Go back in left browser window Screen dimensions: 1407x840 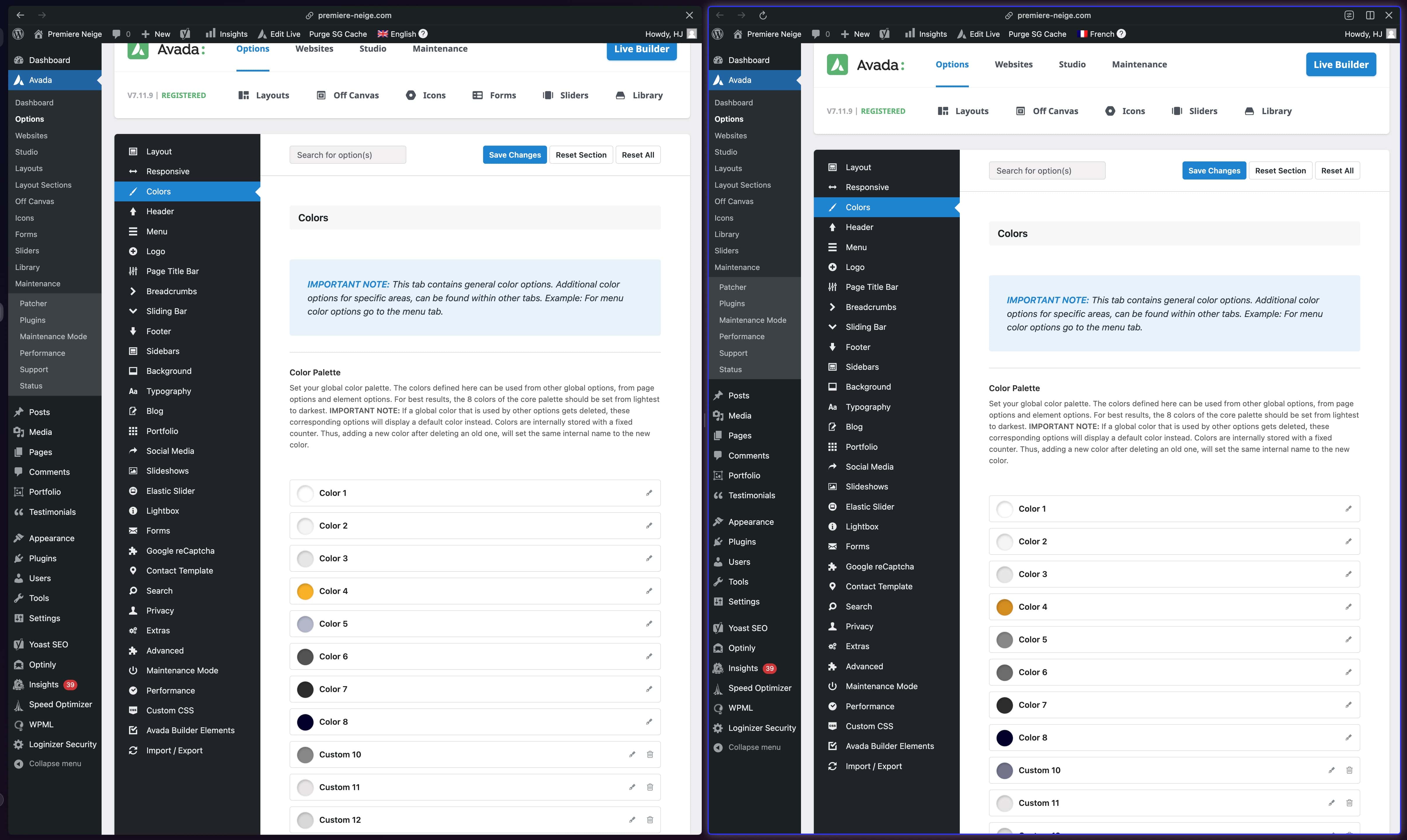point(20,15)
